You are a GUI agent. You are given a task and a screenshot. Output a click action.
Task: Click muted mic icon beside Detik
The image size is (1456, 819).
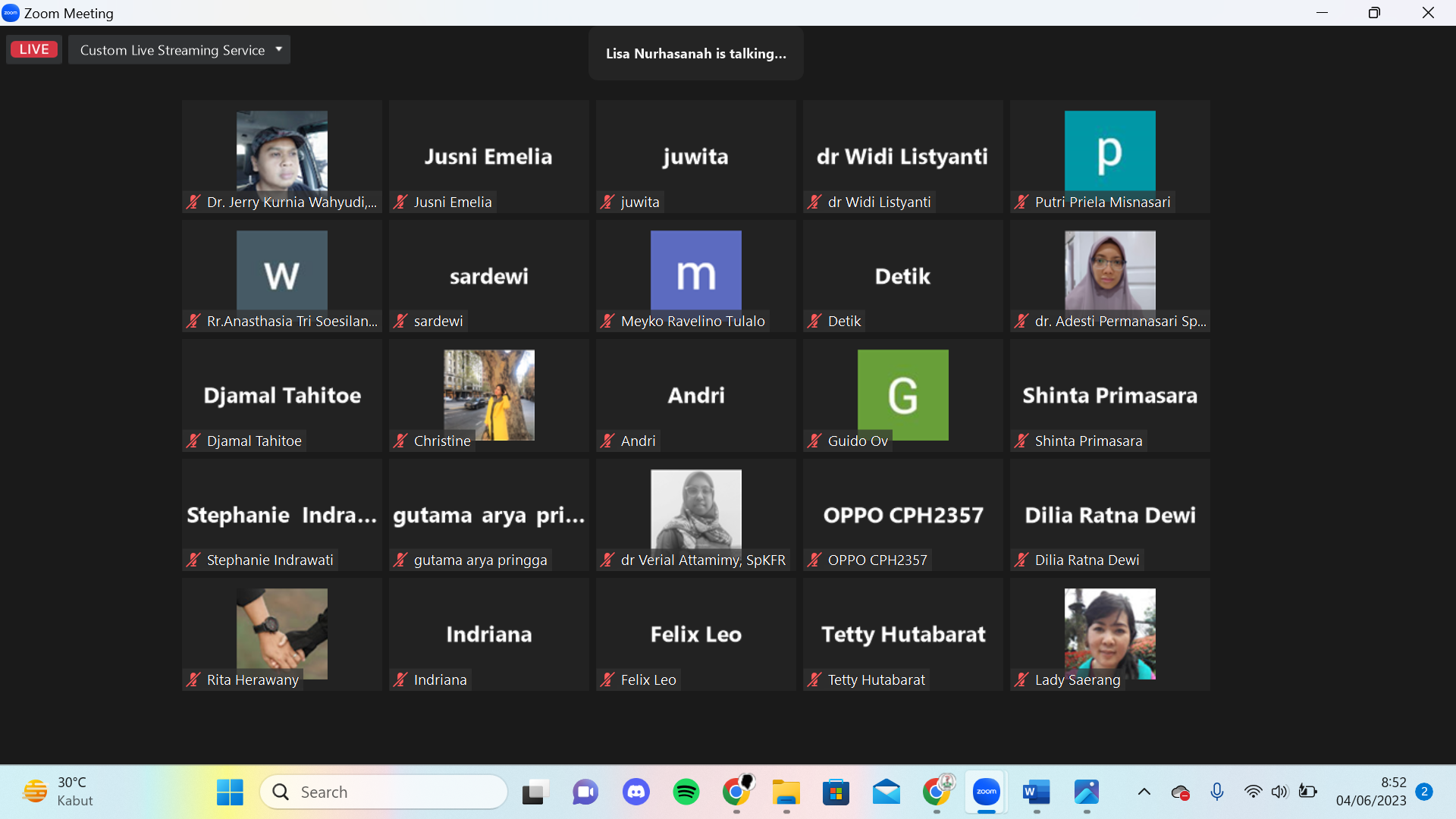coord(814,321)
